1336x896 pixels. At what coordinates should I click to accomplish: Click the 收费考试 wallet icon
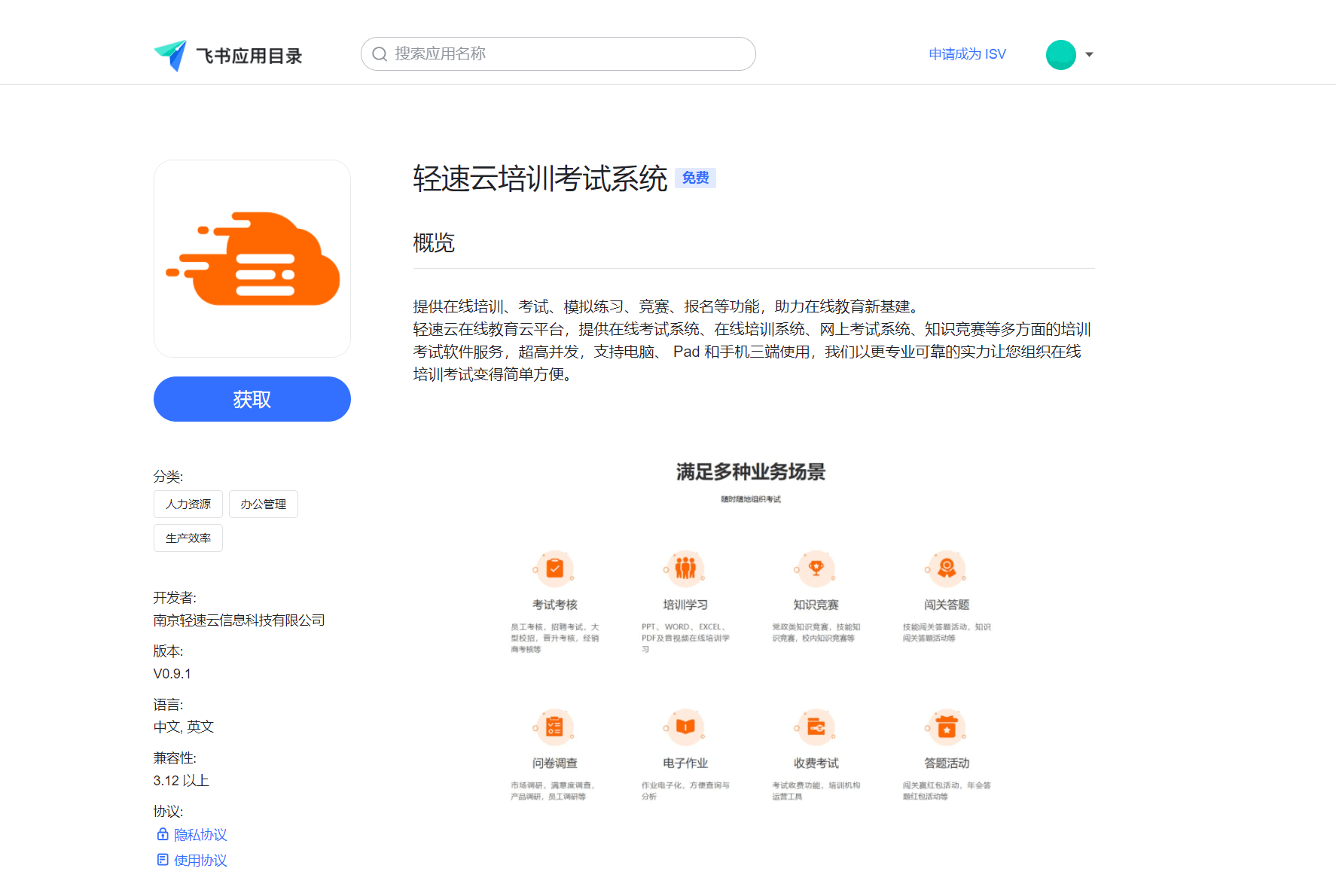pos(816,727)
